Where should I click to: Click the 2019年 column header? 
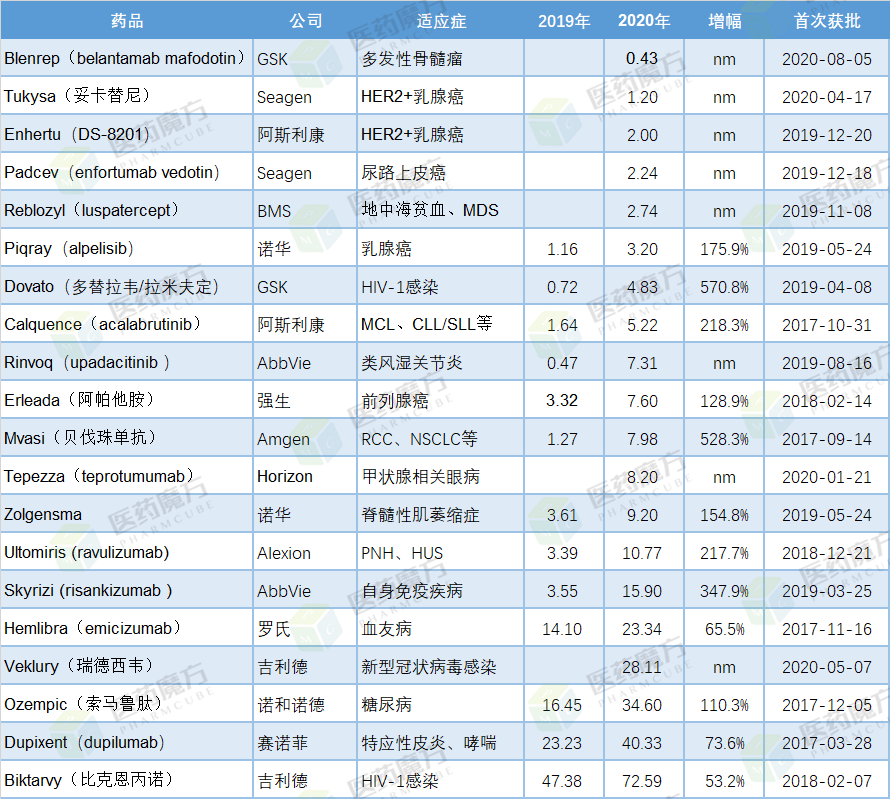pyautogui.click(x=564, y=20)
